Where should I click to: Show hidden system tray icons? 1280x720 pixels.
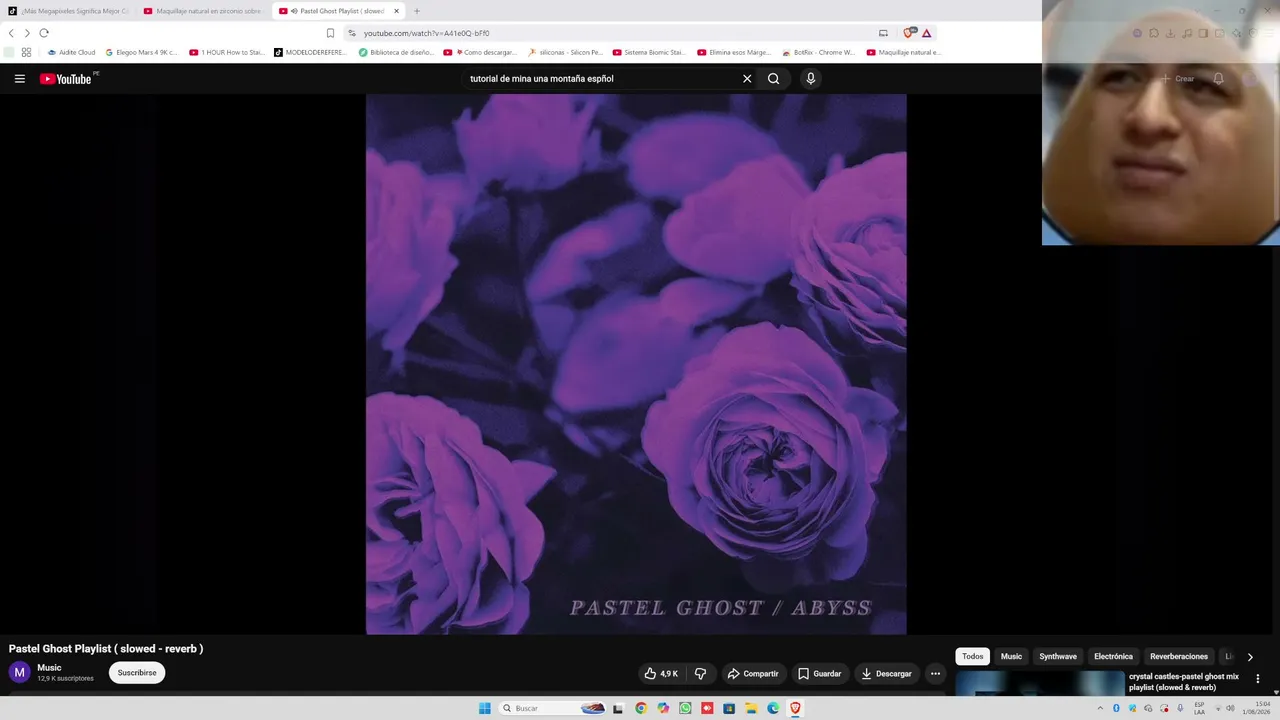[1100, 708]
